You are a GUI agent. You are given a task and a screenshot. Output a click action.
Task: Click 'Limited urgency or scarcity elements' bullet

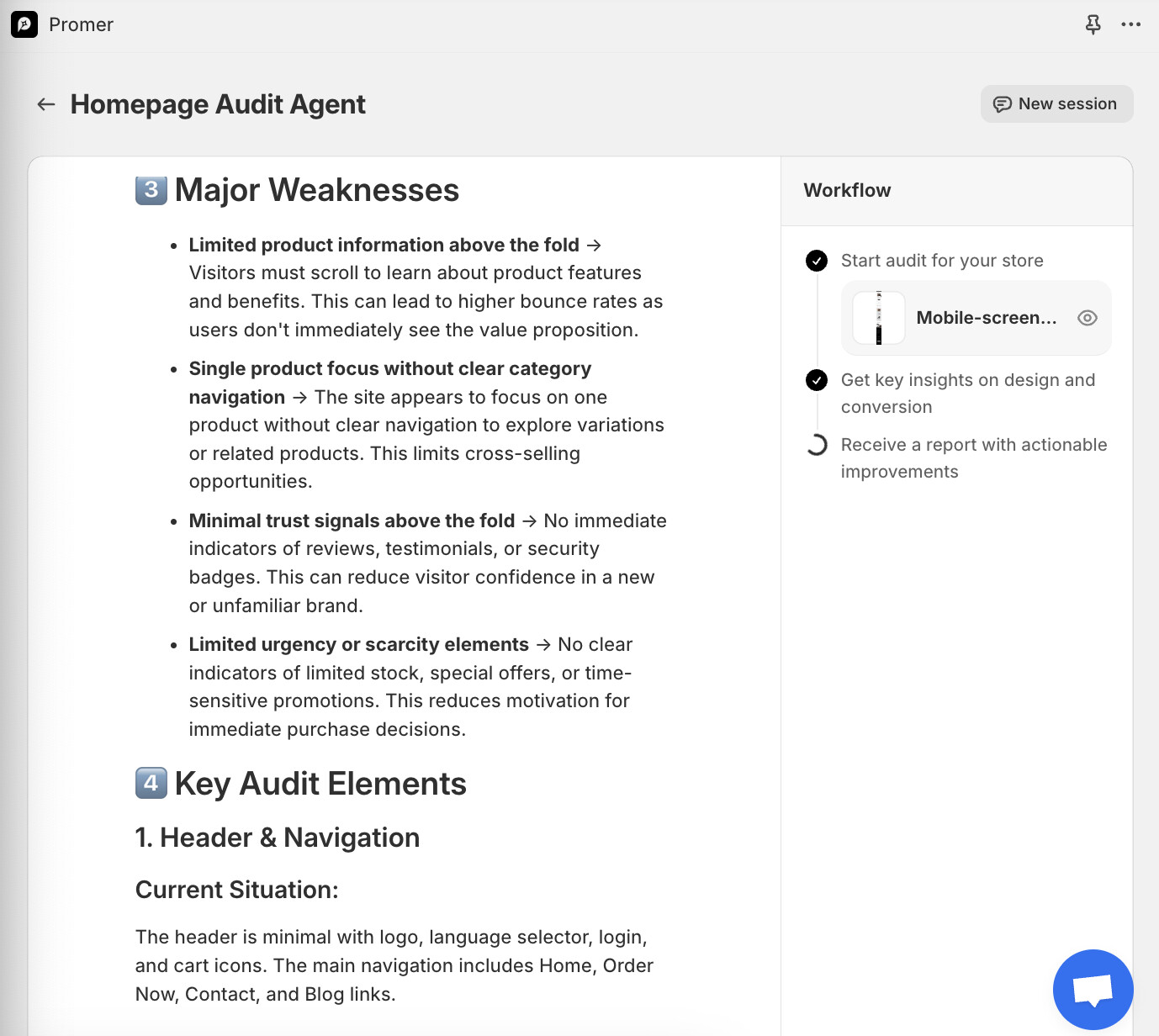click(359, 644)
